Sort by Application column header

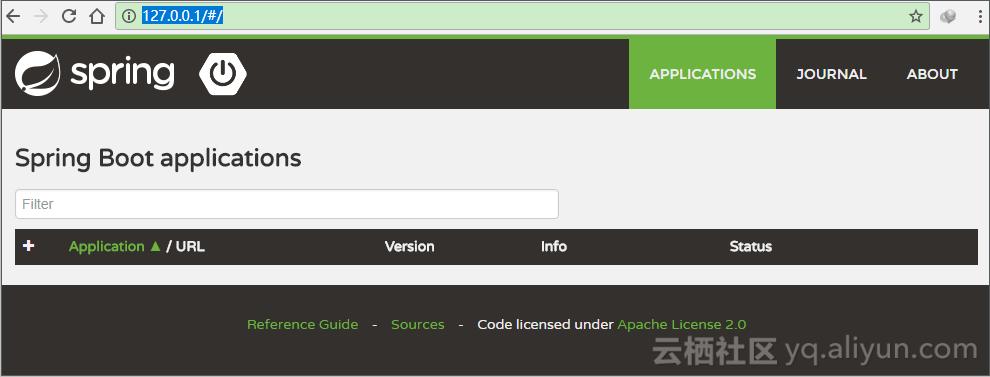107,246
